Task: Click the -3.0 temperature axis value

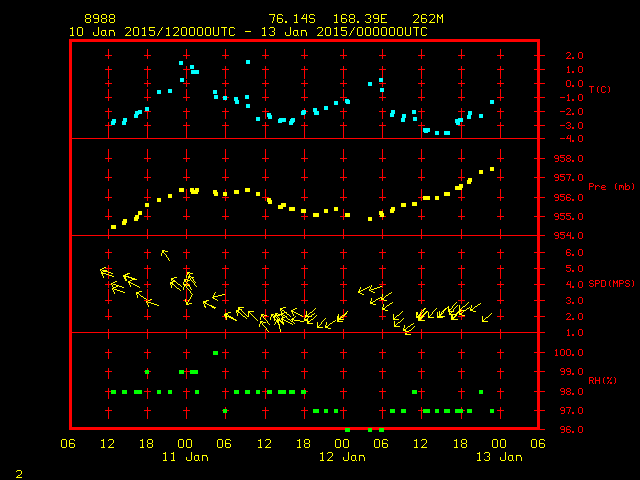Action: pos(571,126)
